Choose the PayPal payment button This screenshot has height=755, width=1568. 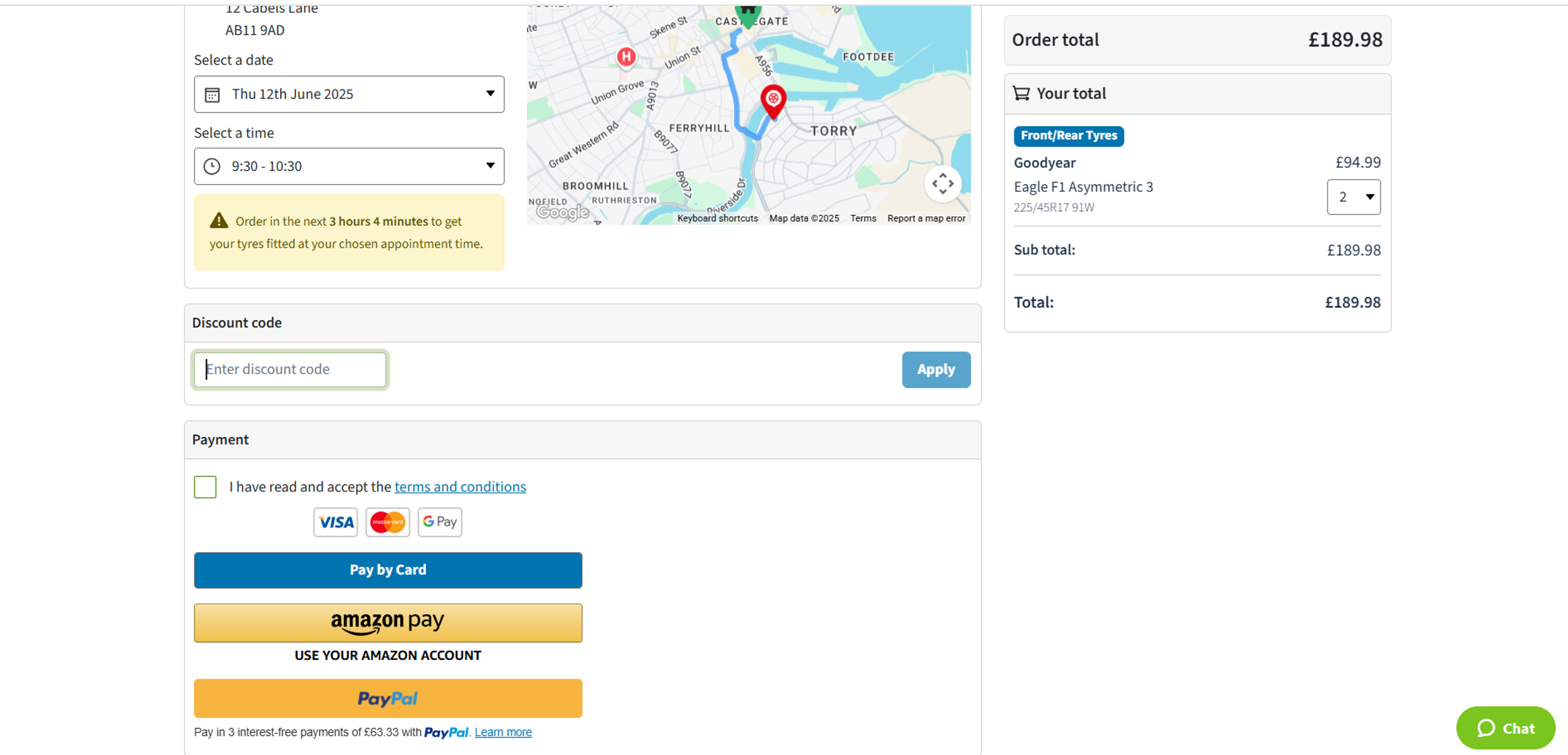[x=388, y=698]
